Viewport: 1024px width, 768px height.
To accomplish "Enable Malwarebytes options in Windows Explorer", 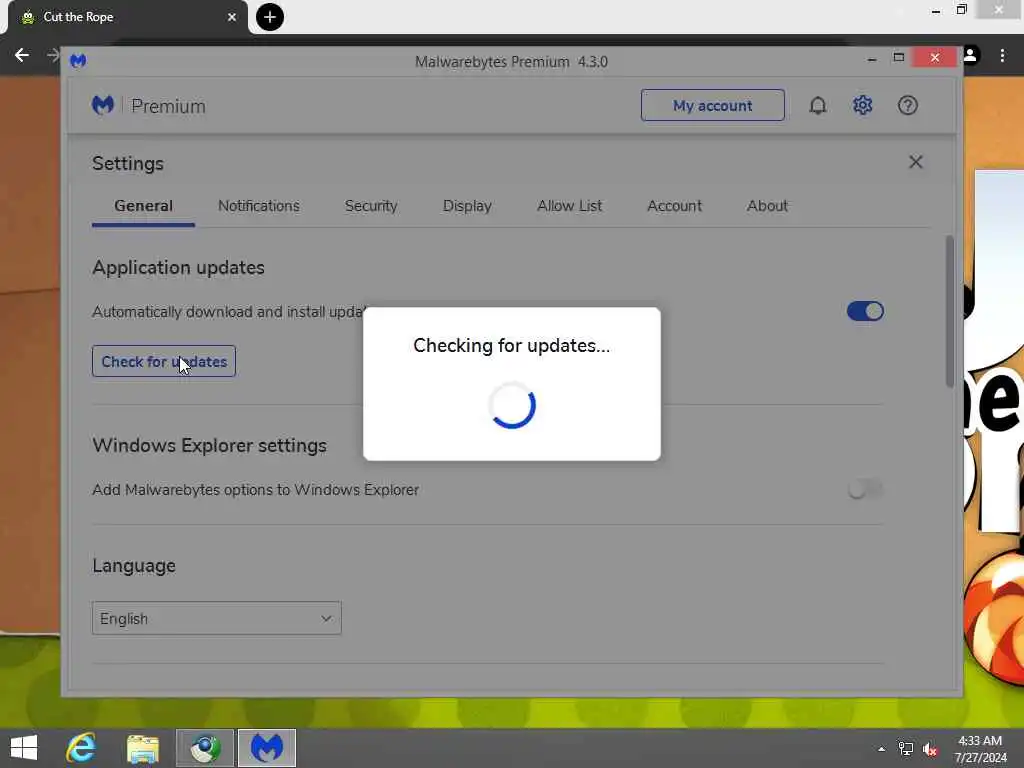I will [x=865, y=489].
